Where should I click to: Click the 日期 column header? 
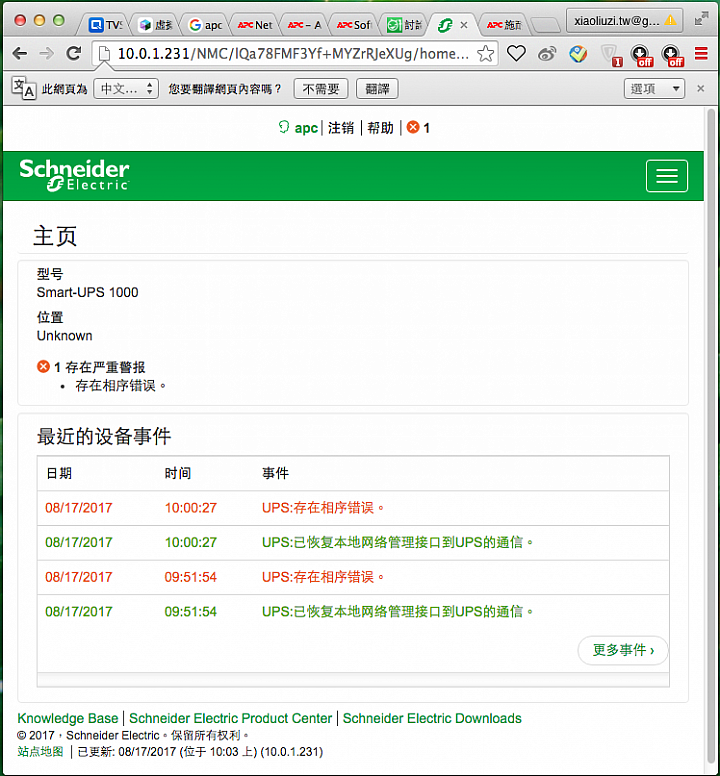[59, 473]
